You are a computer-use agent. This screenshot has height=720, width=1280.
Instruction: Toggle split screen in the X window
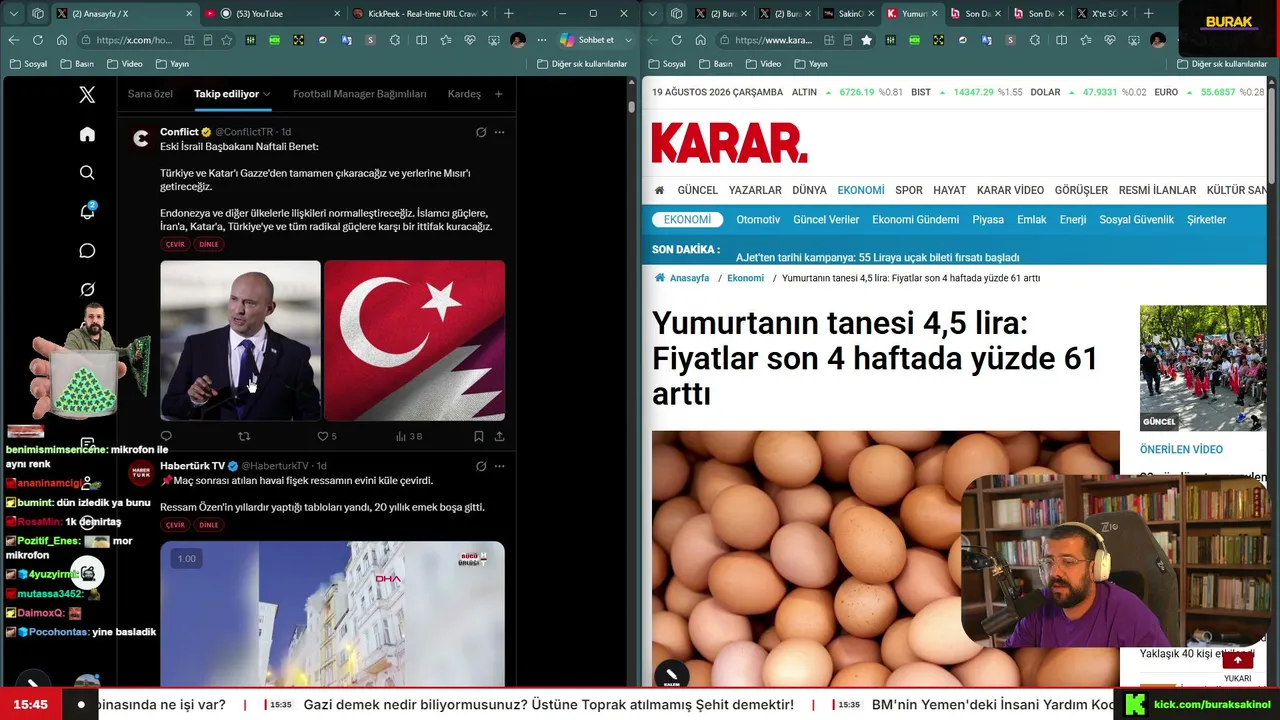(421, 40)
